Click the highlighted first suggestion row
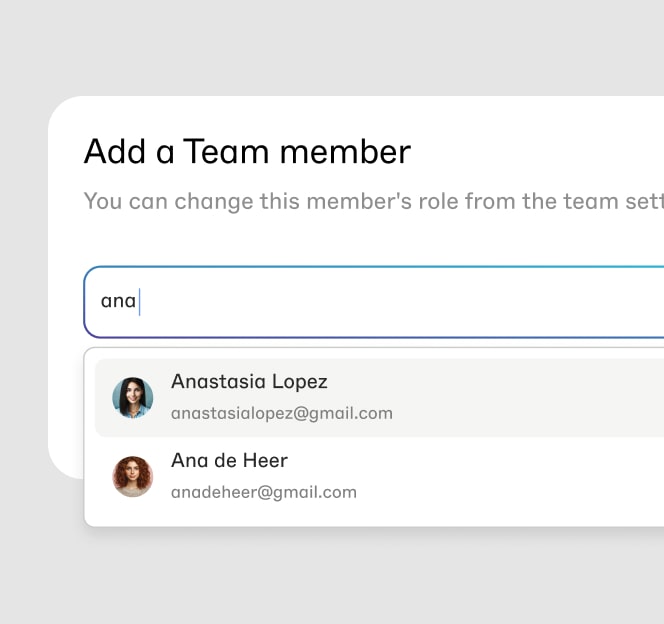 379,398
